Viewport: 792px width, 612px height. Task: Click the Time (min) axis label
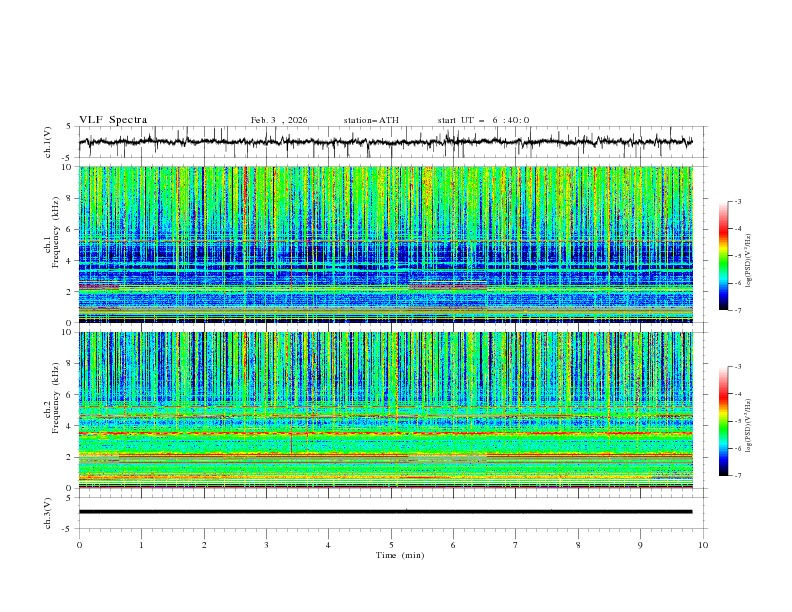tap(398, 555)
